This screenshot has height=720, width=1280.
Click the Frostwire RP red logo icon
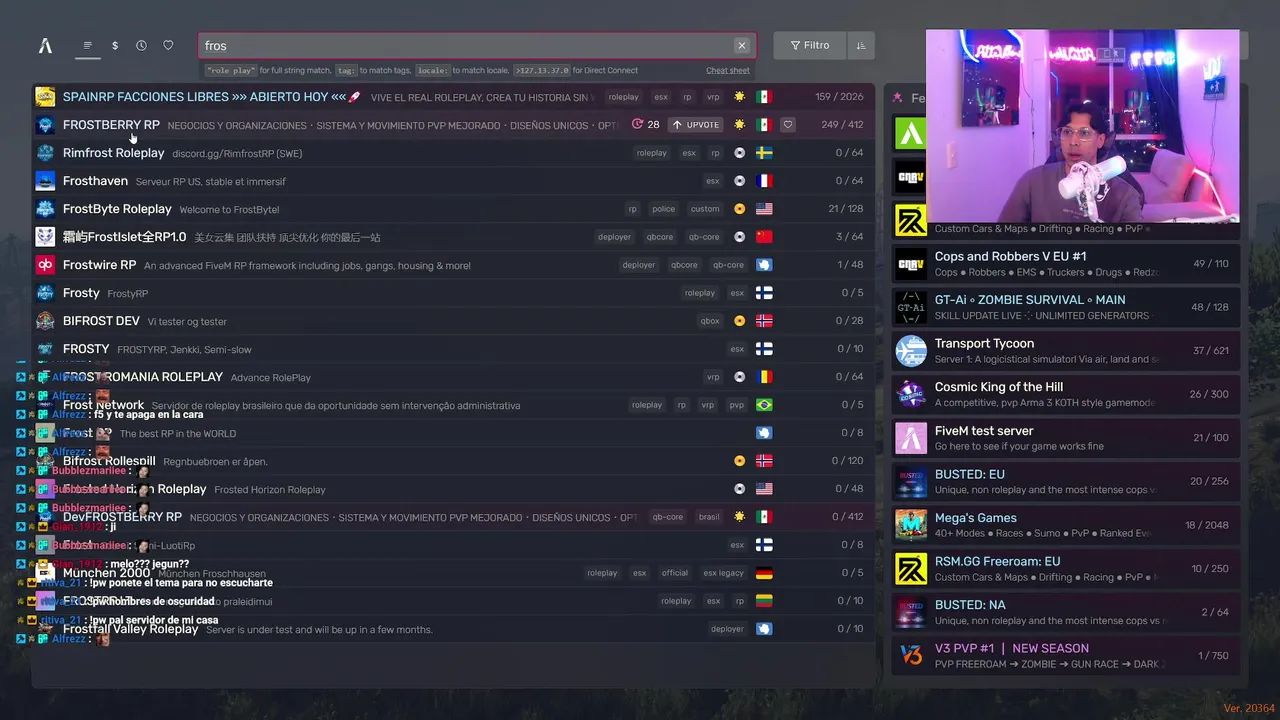point(45,265)
